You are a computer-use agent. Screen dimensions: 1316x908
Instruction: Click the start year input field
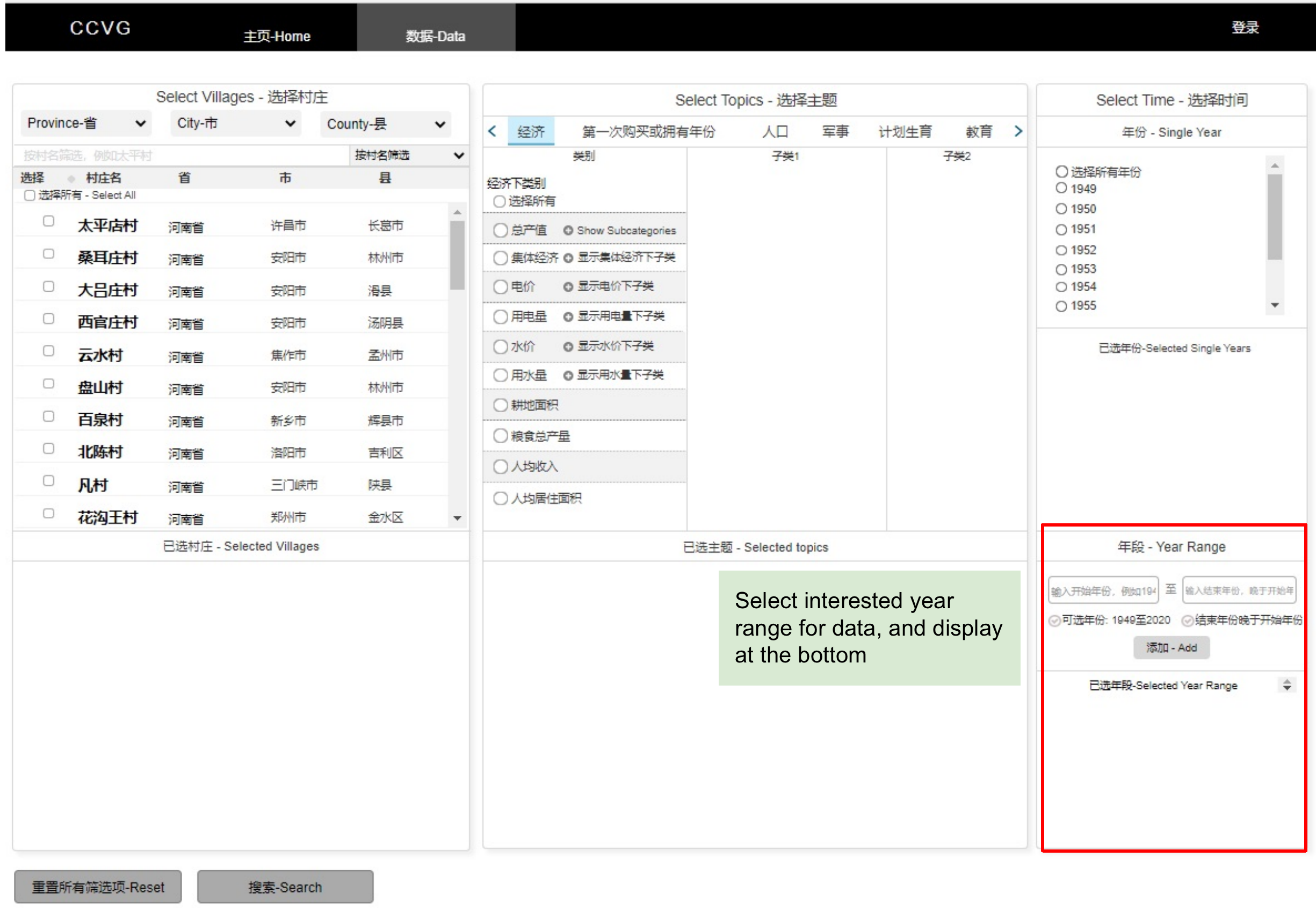1103,590
